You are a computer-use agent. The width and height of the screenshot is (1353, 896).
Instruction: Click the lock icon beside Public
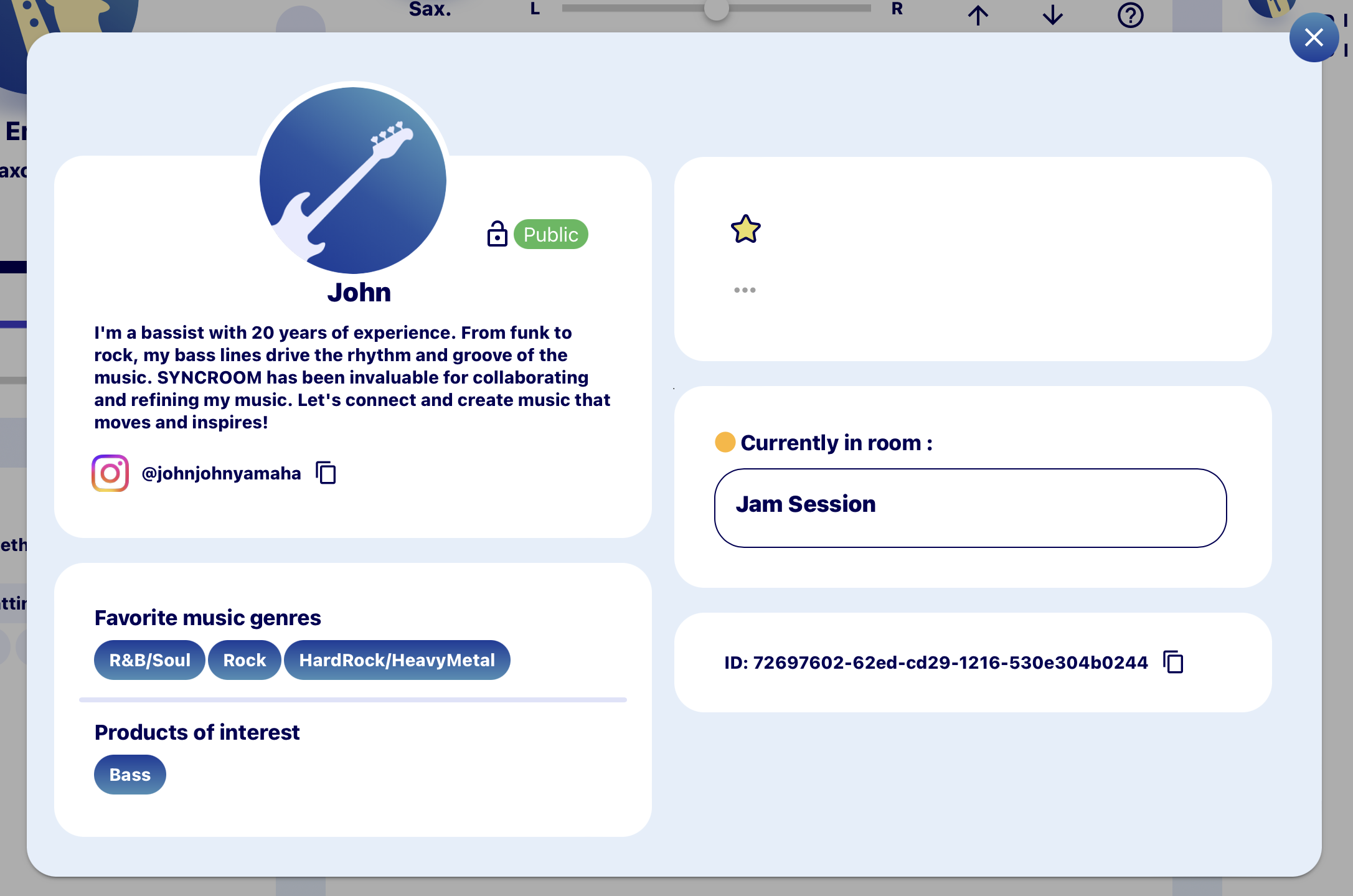(497, 235)
